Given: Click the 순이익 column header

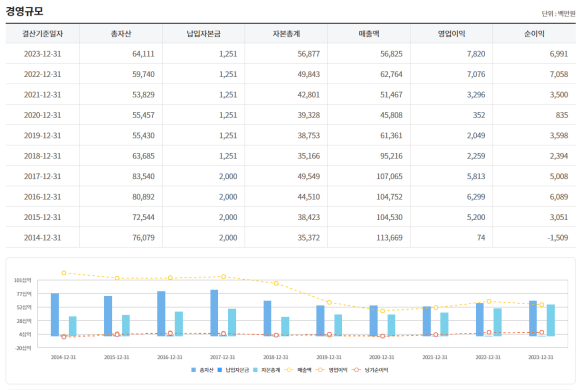Looking at the screenshot, I should click(534, 34).
